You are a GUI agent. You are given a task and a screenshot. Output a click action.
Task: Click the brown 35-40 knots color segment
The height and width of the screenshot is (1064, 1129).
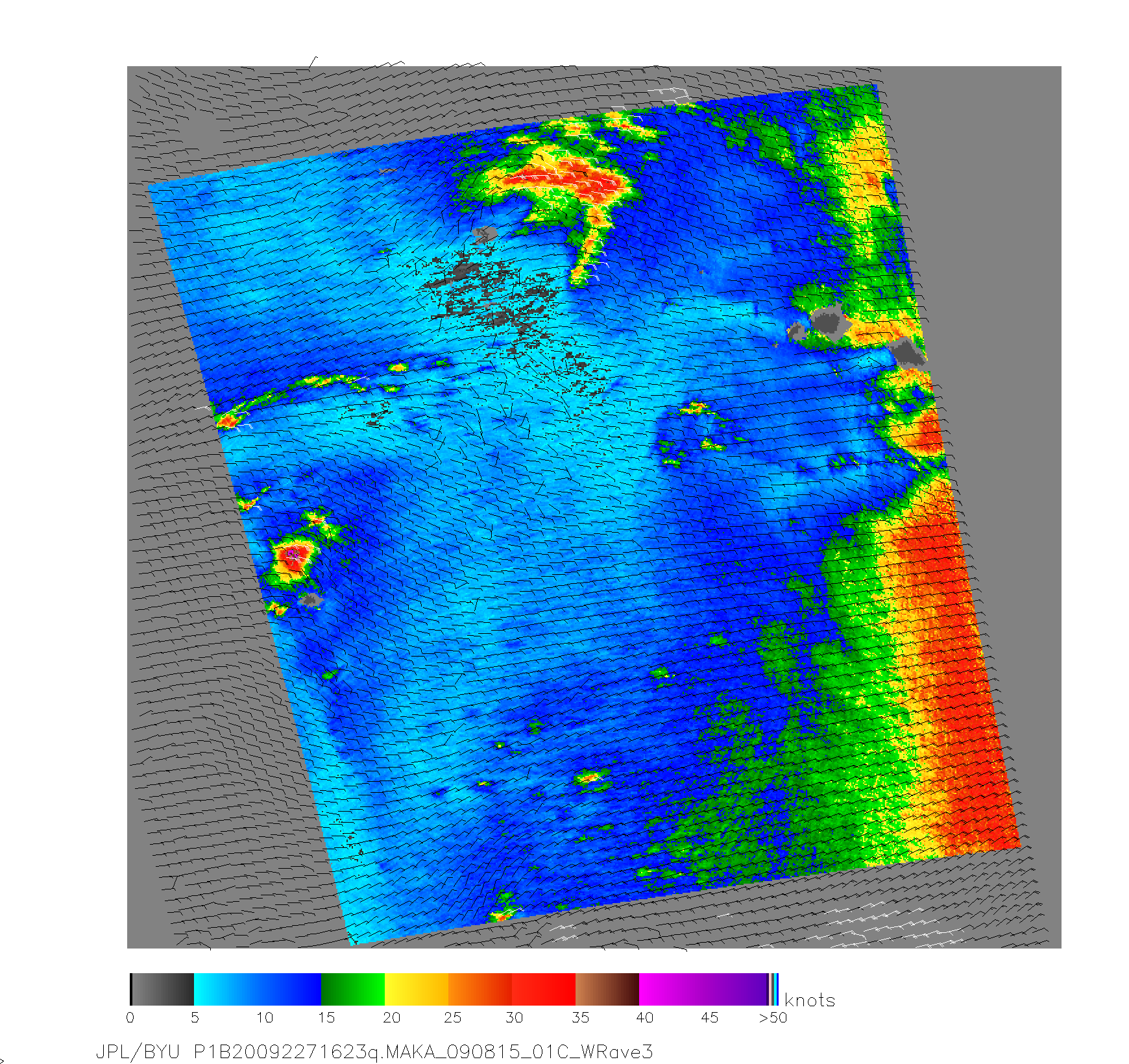608,989
